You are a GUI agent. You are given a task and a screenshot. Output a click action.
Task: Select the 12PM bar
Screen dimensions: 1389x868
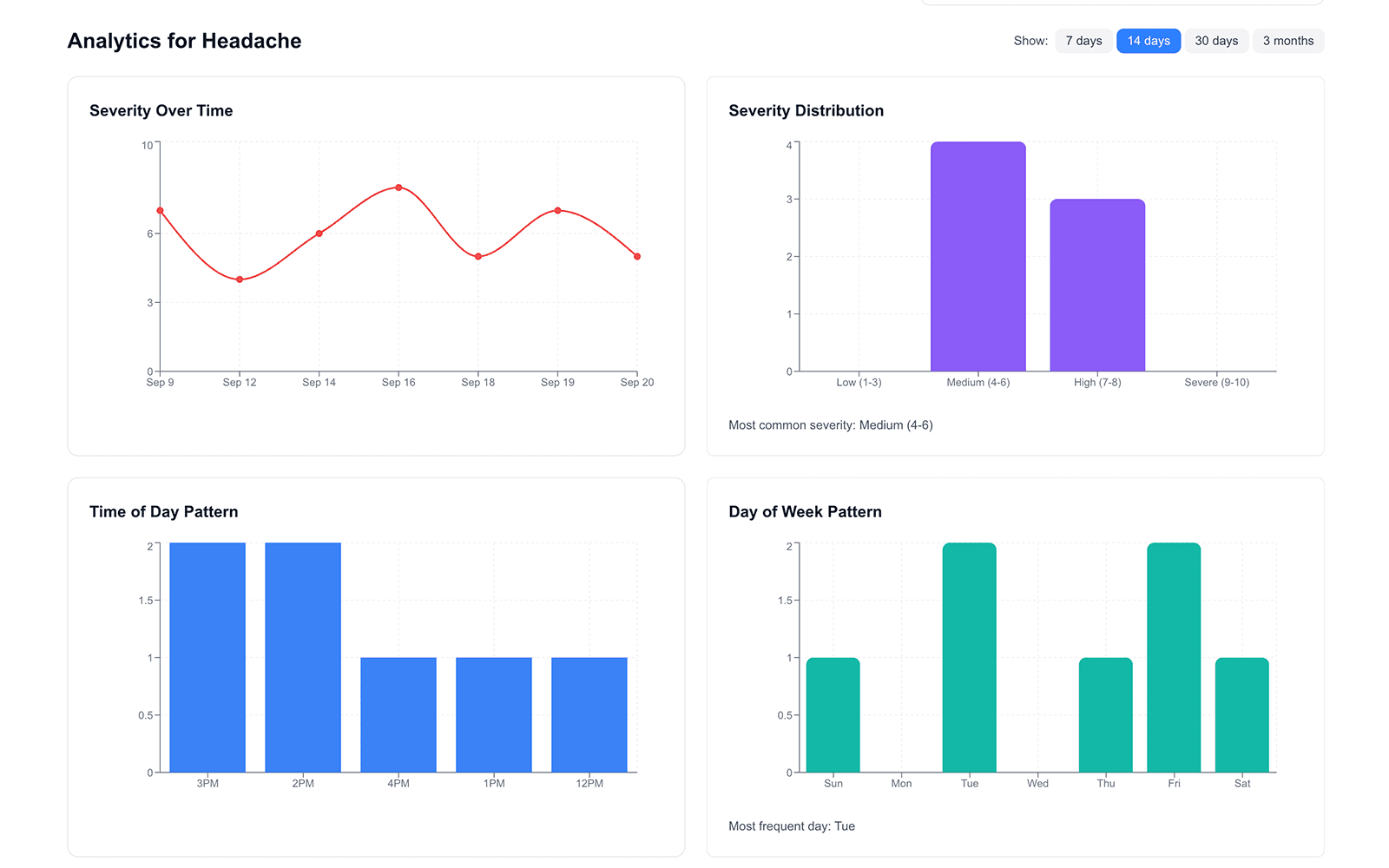point(589,713)
